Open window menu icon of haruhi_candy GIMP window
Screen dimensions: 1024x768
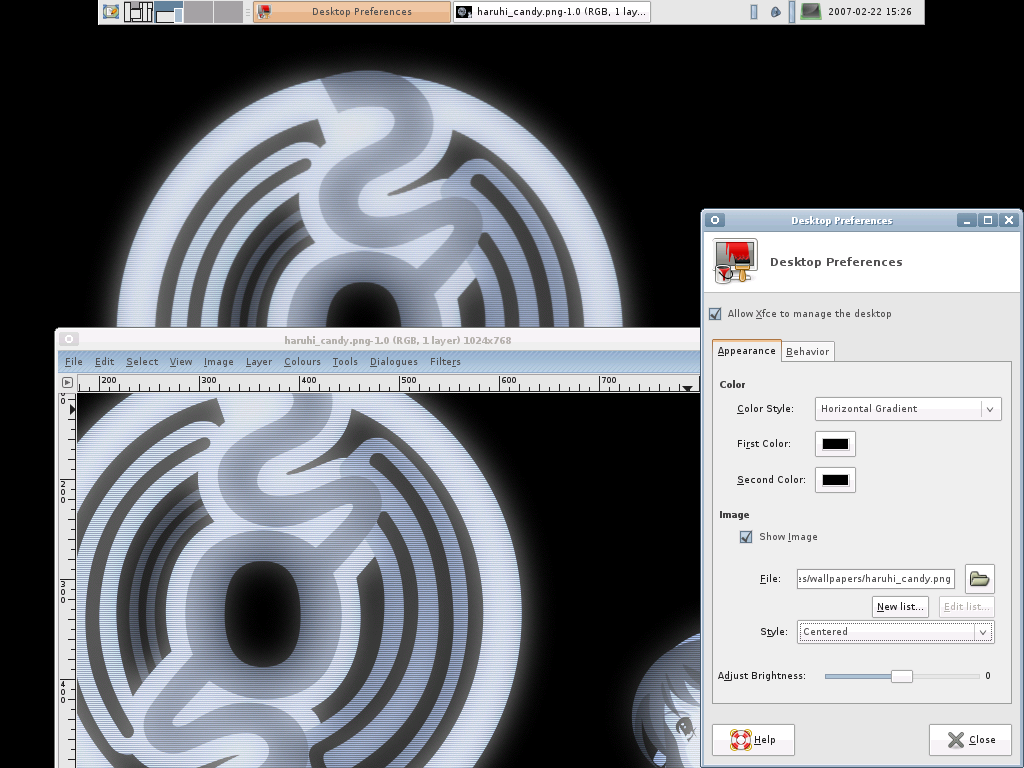(69, 339)
